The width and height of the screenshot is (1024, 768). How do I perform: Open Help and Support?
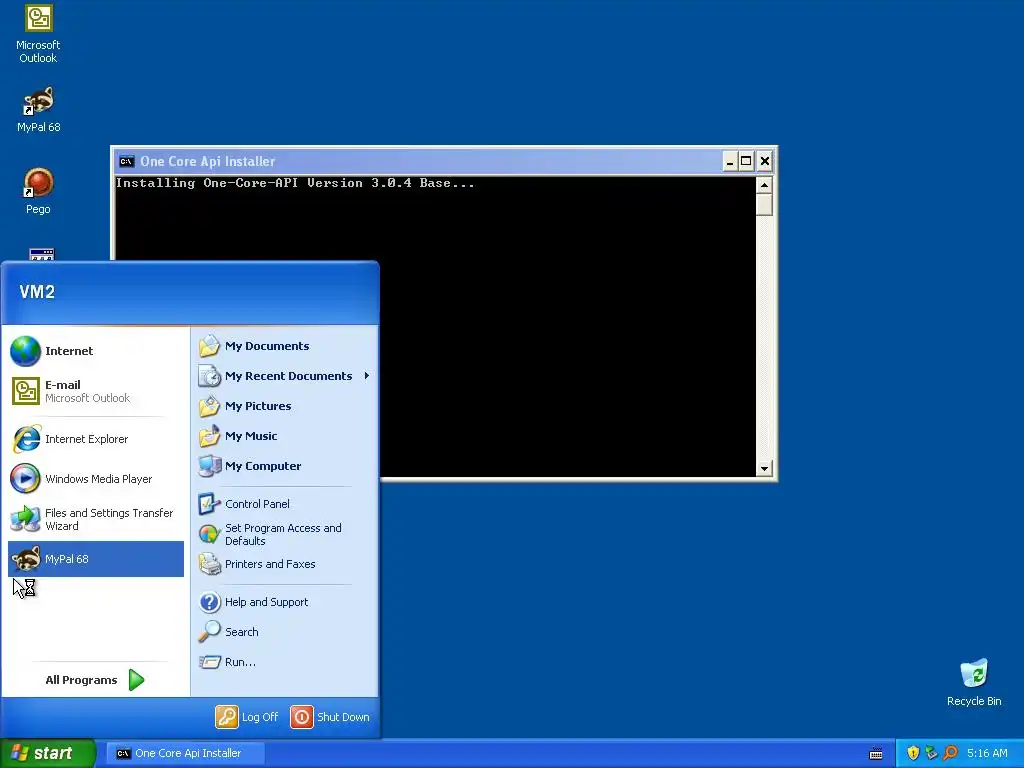284,602
